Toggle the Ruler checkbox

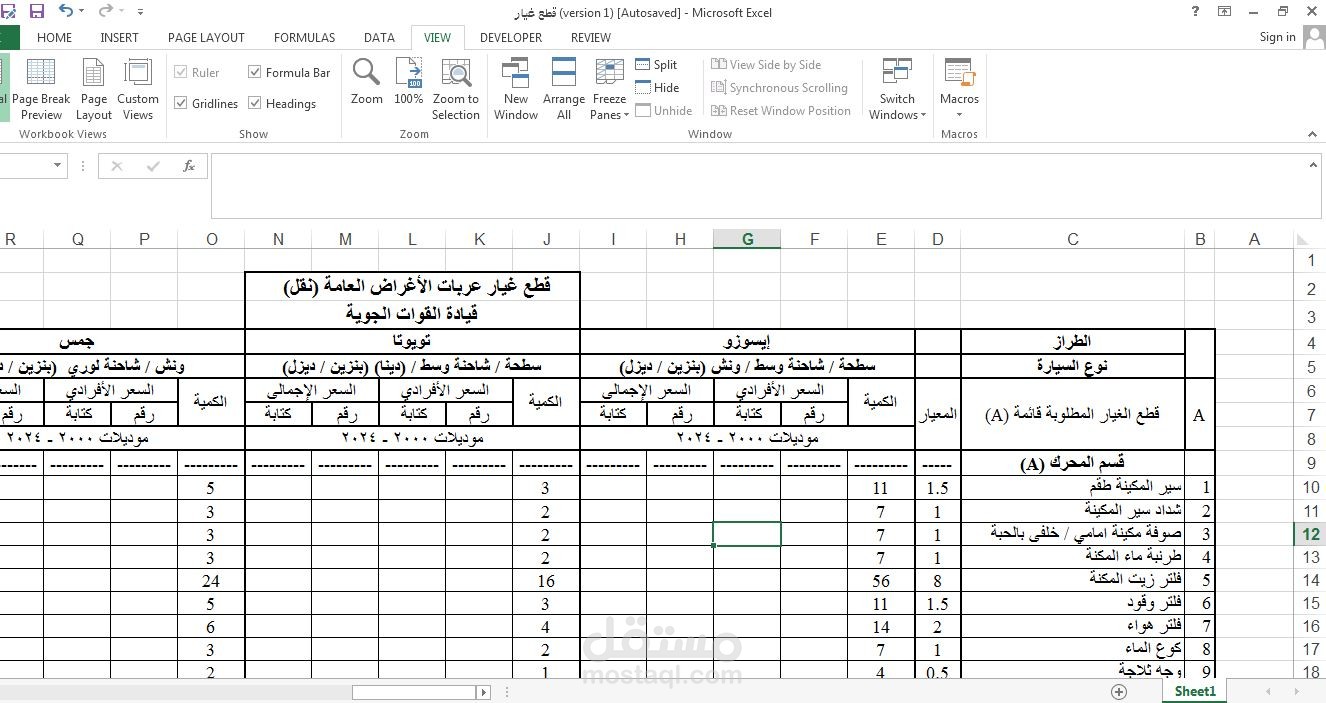pos(181,72)
